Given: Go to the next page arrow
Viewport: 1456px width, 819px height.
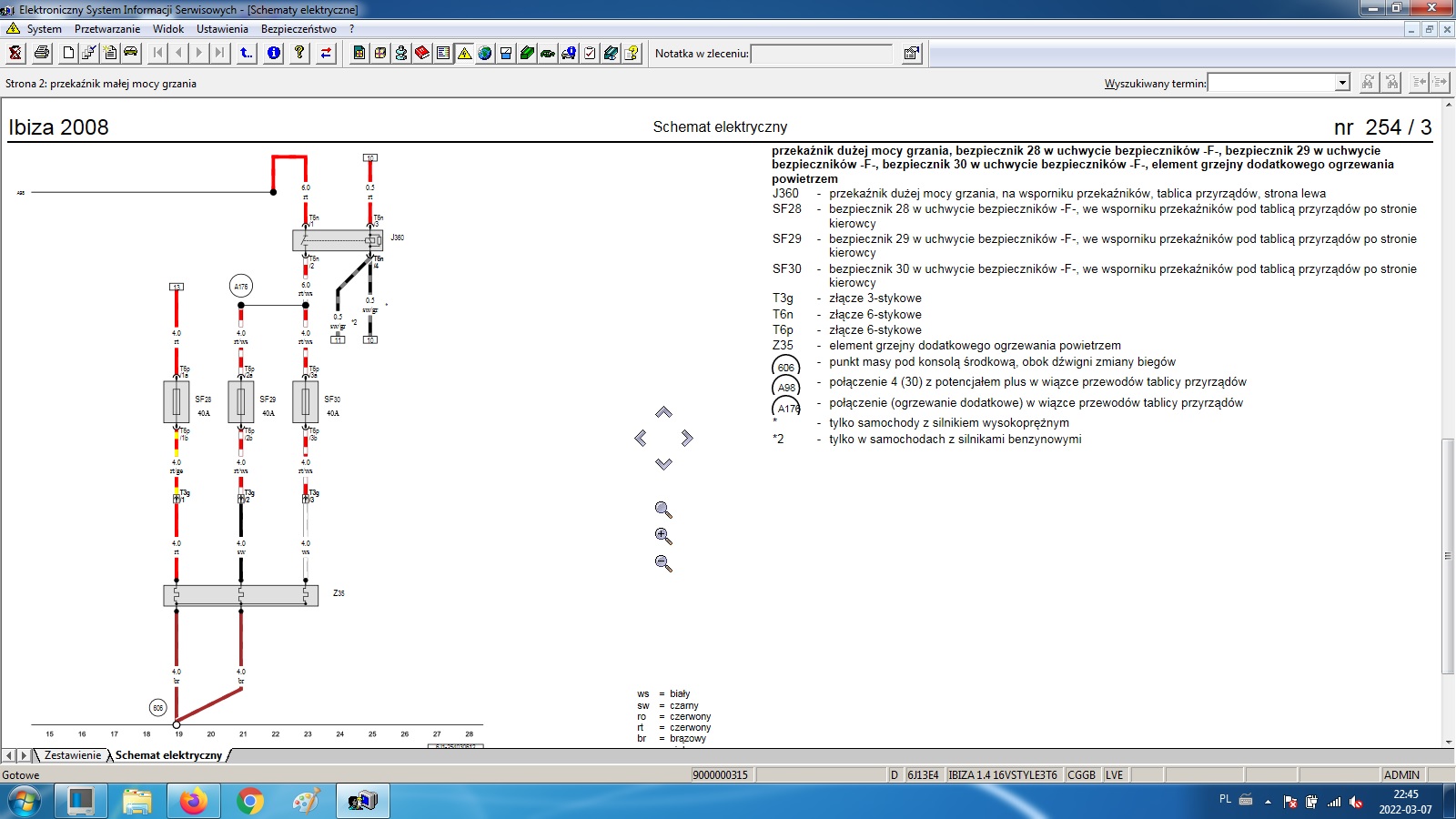Looking at the screenshot, I should (x=199, y=53).
